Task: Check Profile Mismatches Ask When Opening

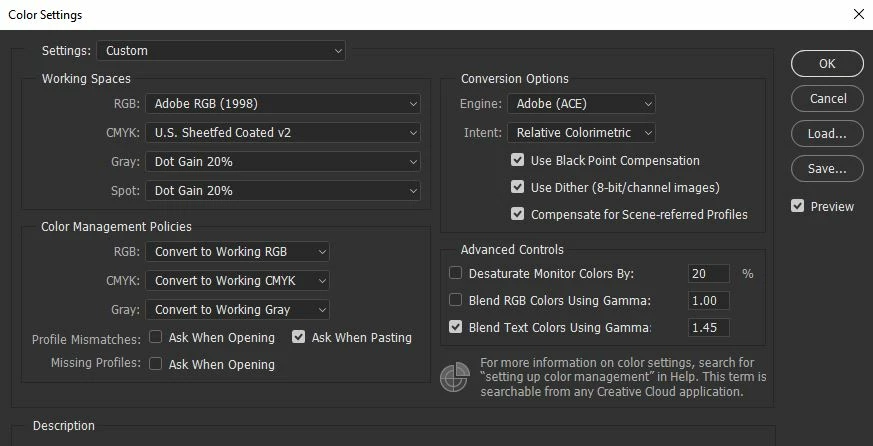Action: [x=156, y=337]
